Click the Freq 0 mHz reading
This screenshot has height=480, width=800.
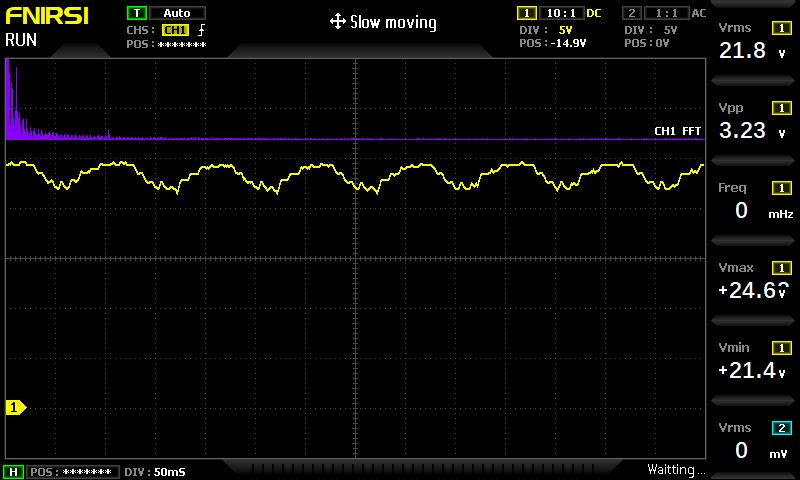click(764, 211)
